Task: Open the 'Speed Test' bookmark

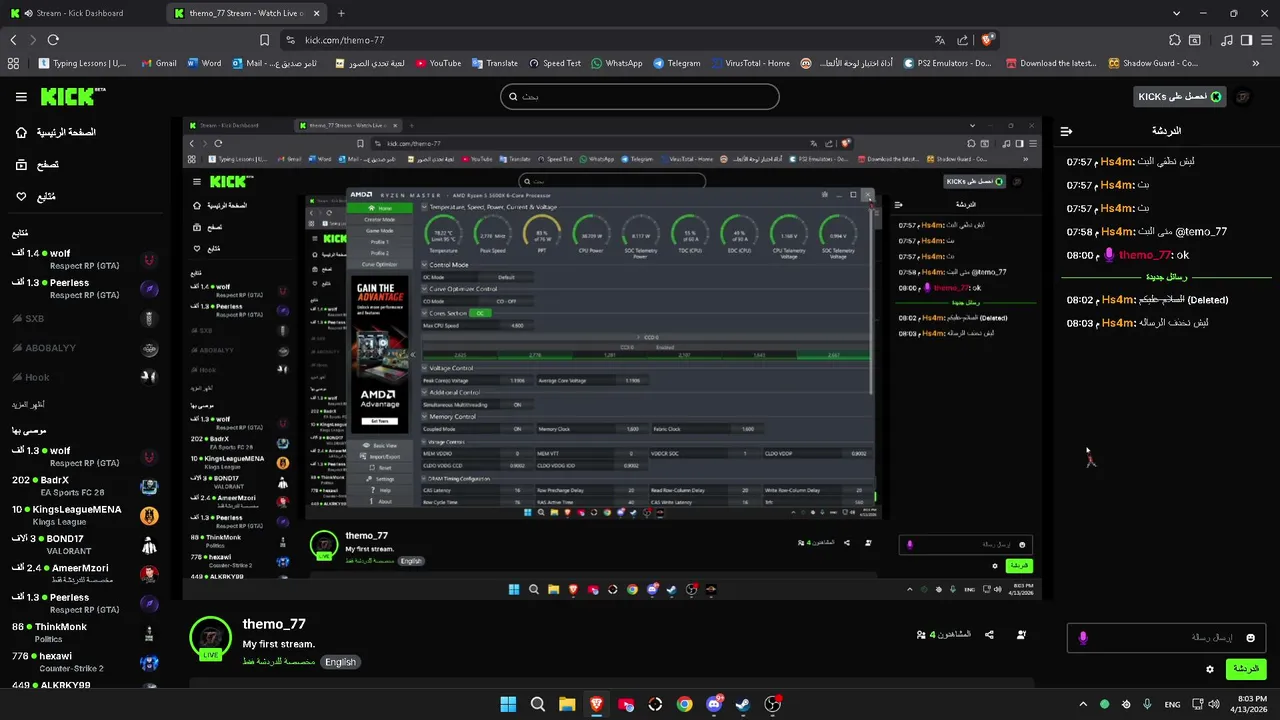Action: pyautogui.click(x=555, y=63)
